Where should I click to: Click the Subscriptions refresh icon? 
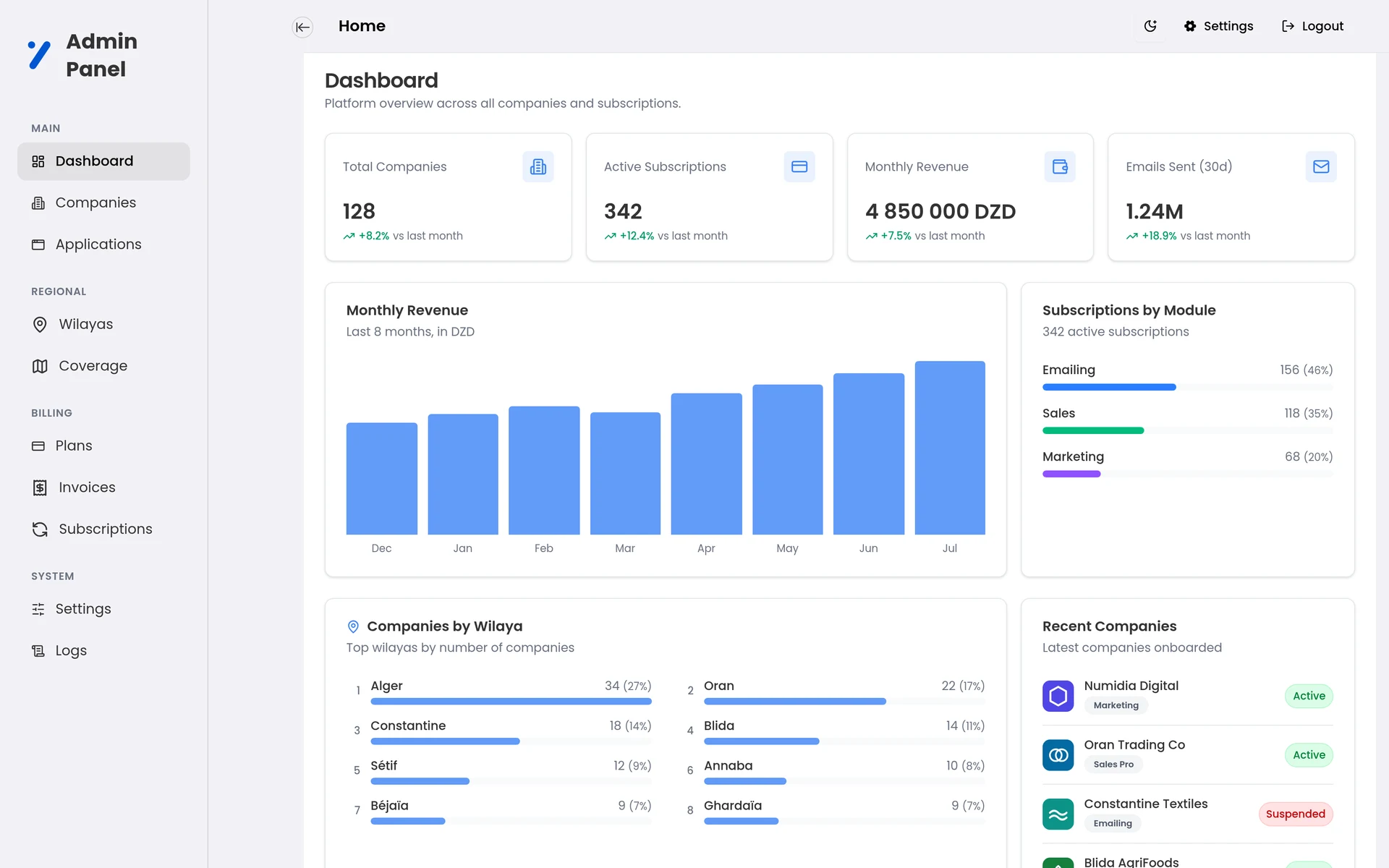(40, 529)
